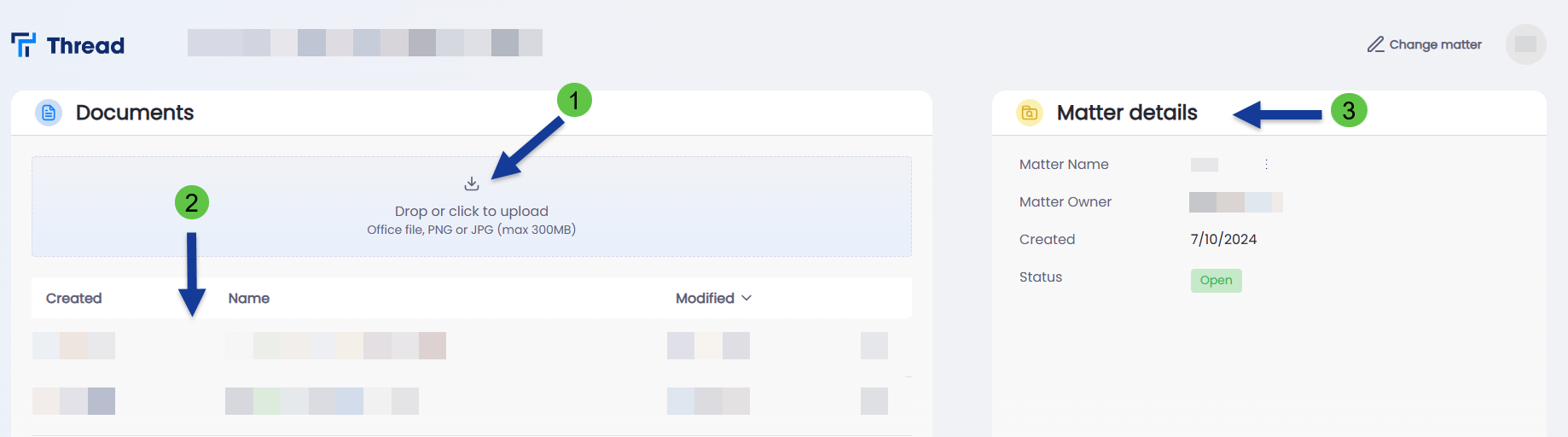Click the pencil icon beside Change matter
Screen dimensions: 1568x437
[1375, 44]
